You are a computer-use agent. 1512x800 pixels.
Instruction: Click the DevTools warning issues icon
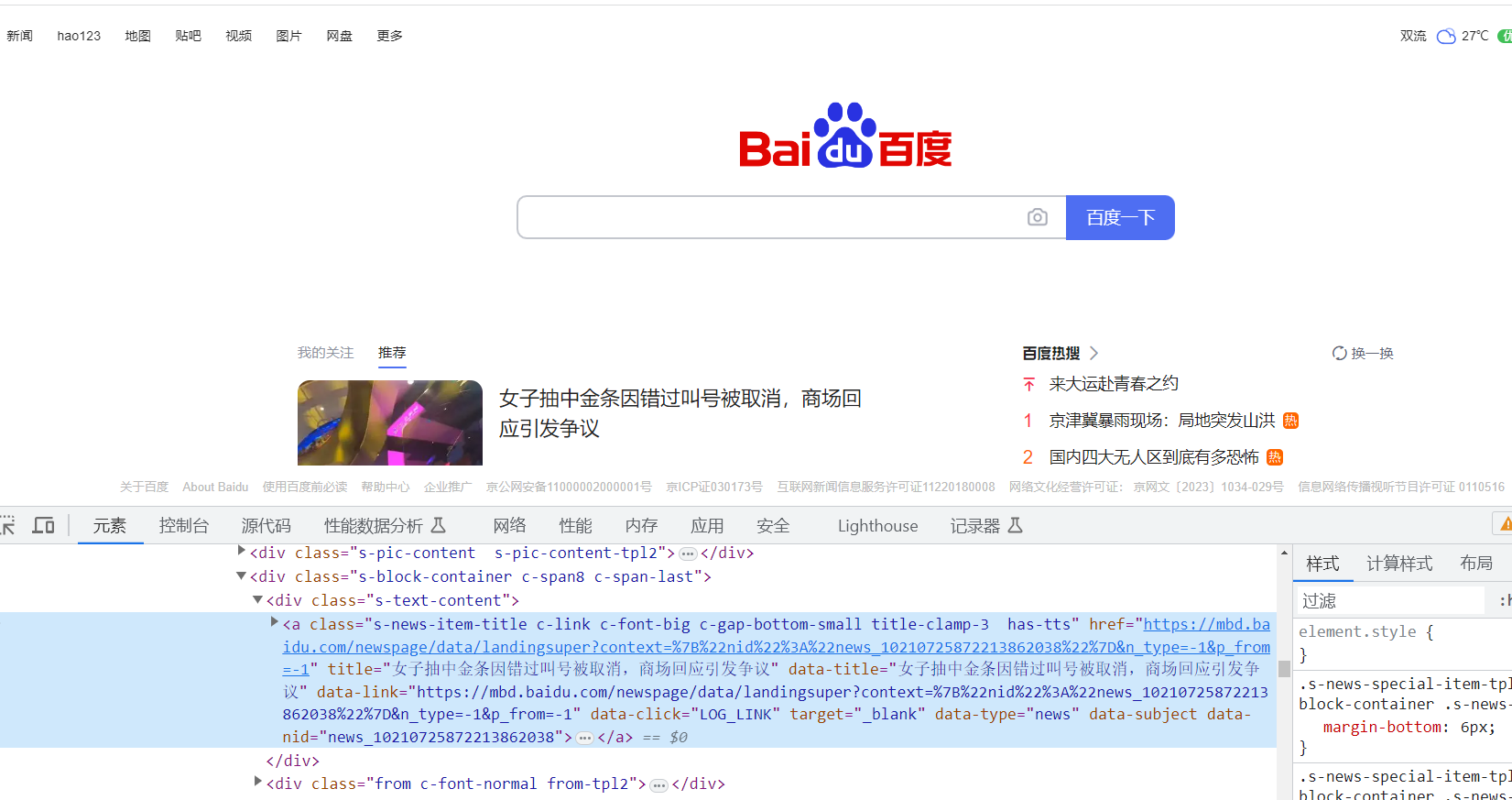tap(1505, 523)
